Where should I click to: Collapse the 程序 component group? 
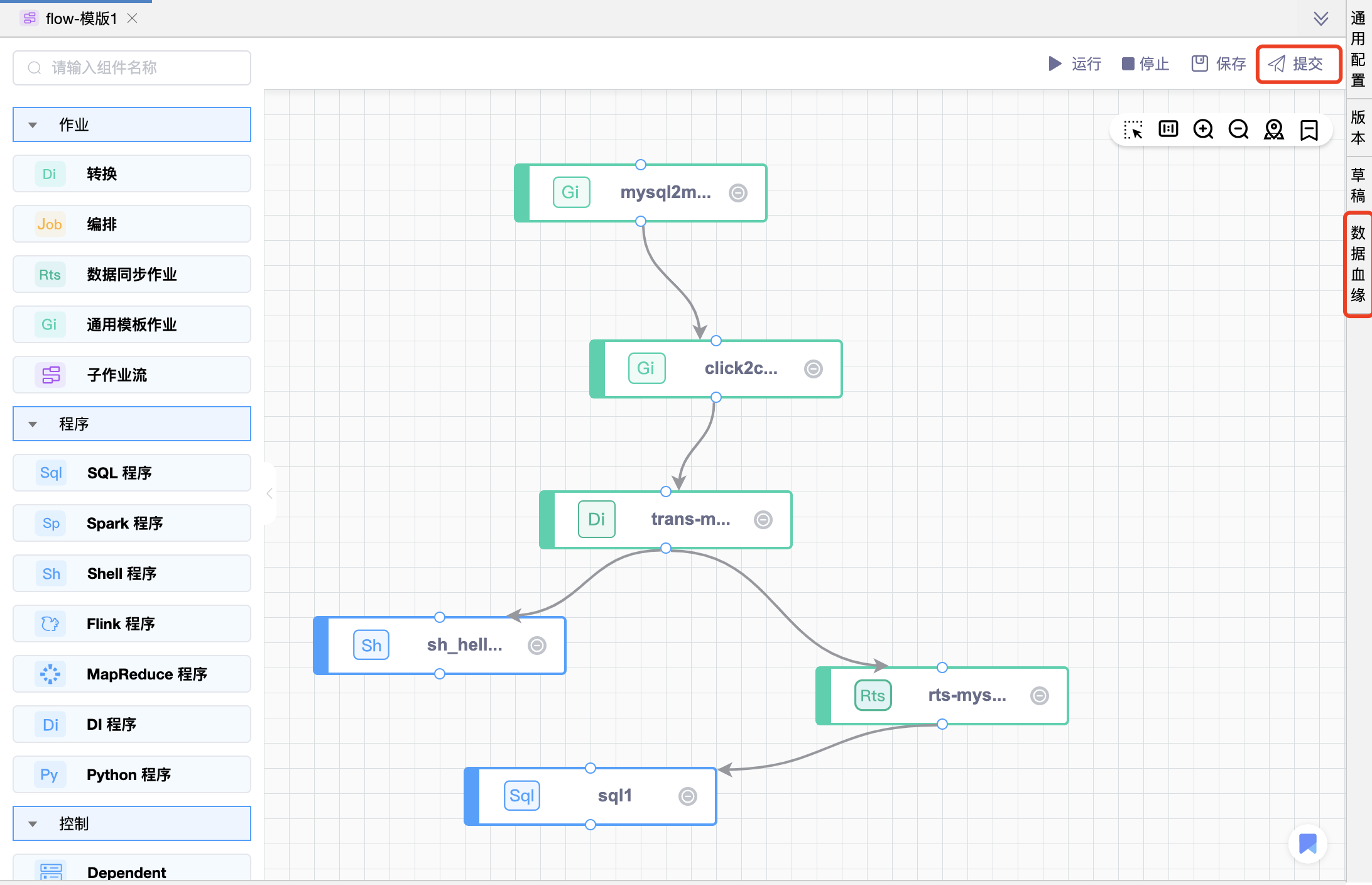coord(33,424)
